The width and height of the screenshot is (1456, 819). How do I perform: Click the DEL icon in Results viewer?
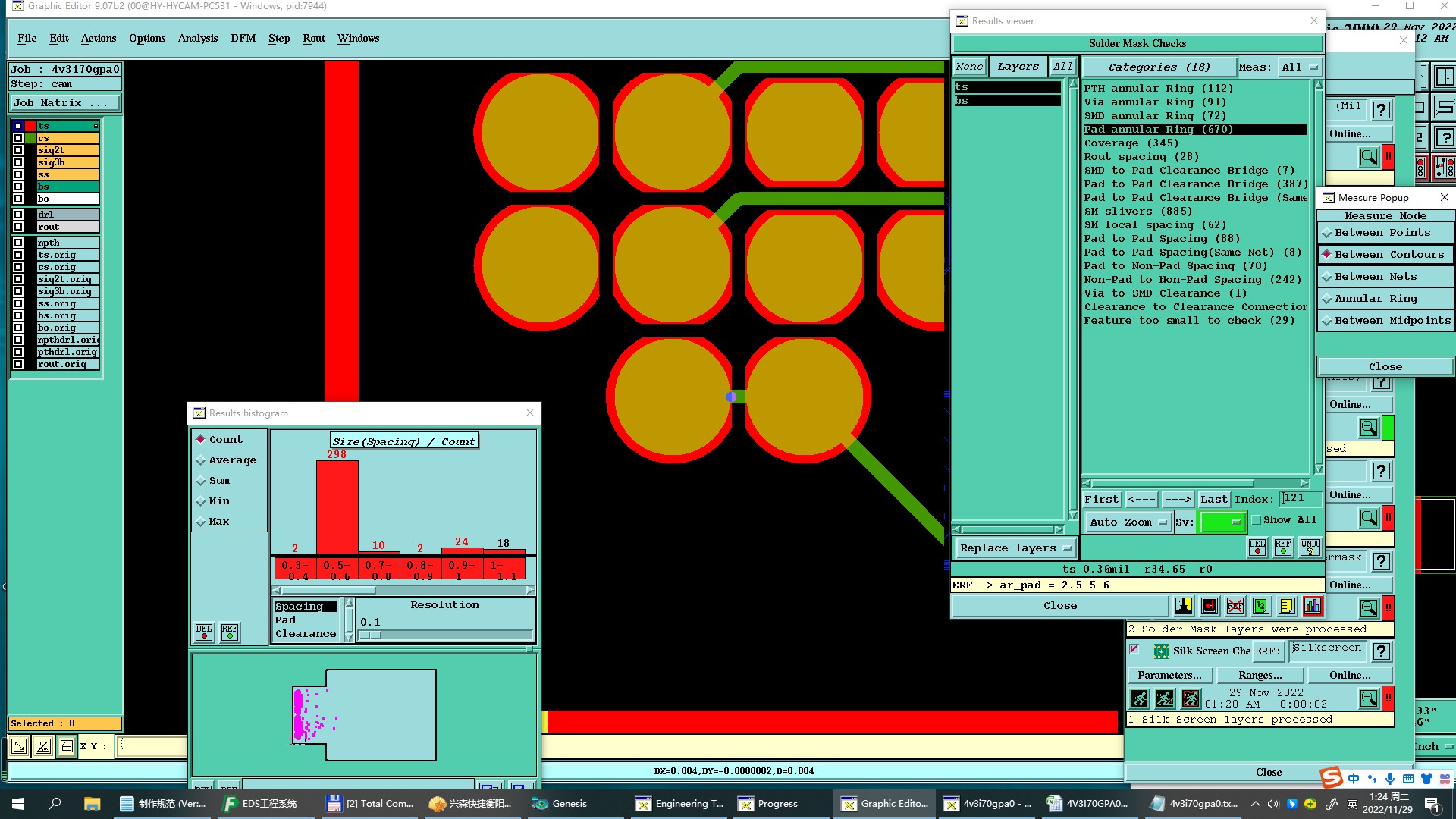click(x=1257, y=548)
